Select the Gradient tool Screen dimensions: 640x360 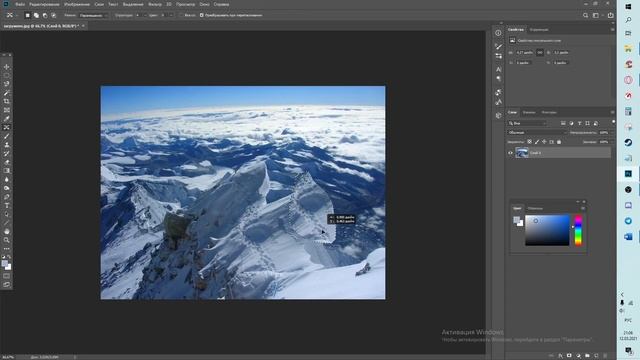pos(7,171)
